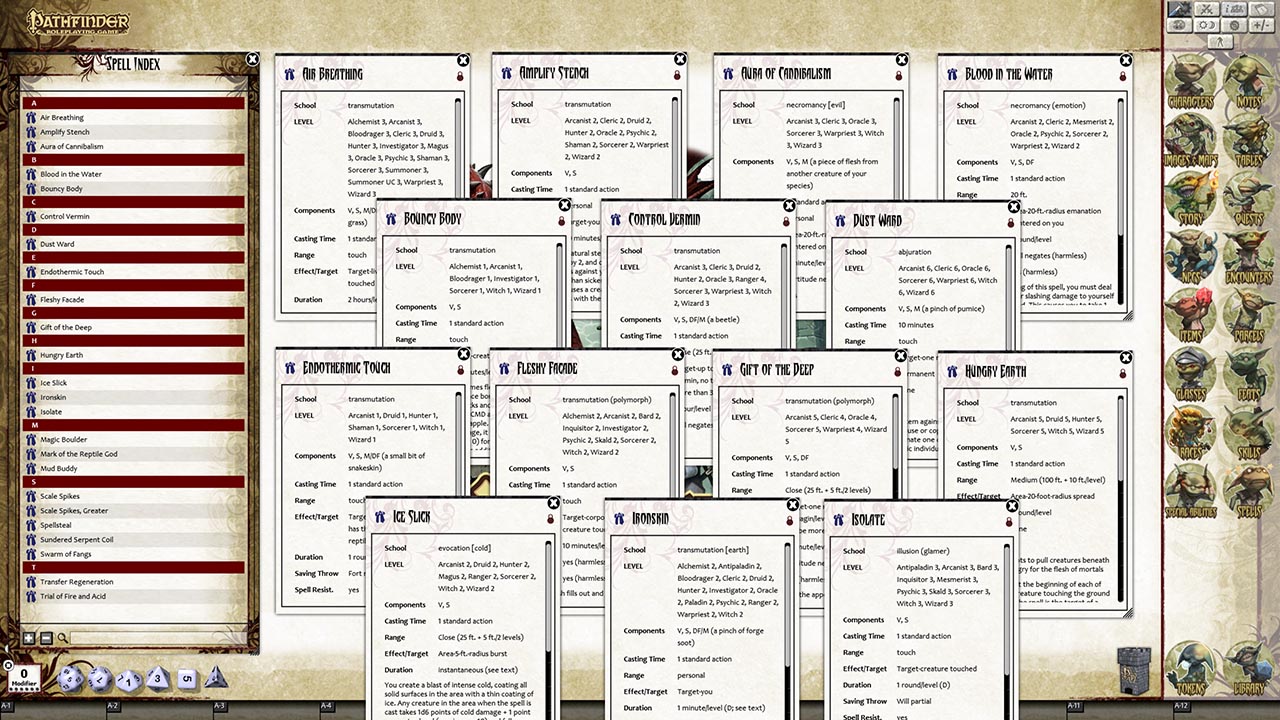Open the NPCs sidebar button
This screenshot has height=720, width=1280.
[1190, 257]
